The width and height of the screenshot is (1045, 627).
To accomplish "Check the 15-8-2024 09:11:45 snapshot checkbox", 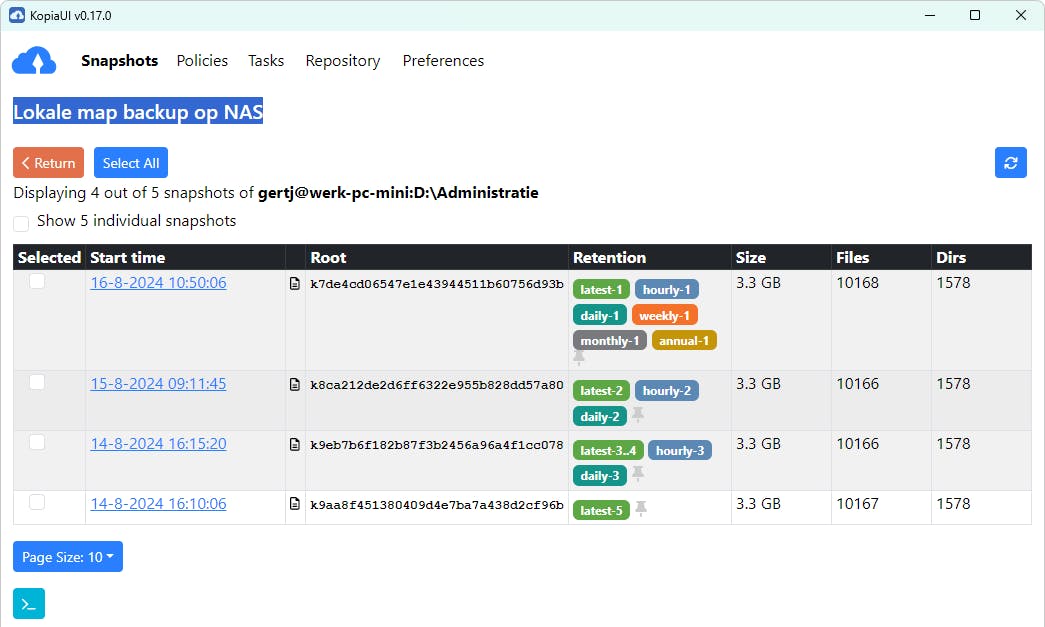I will tap(37, 382).
